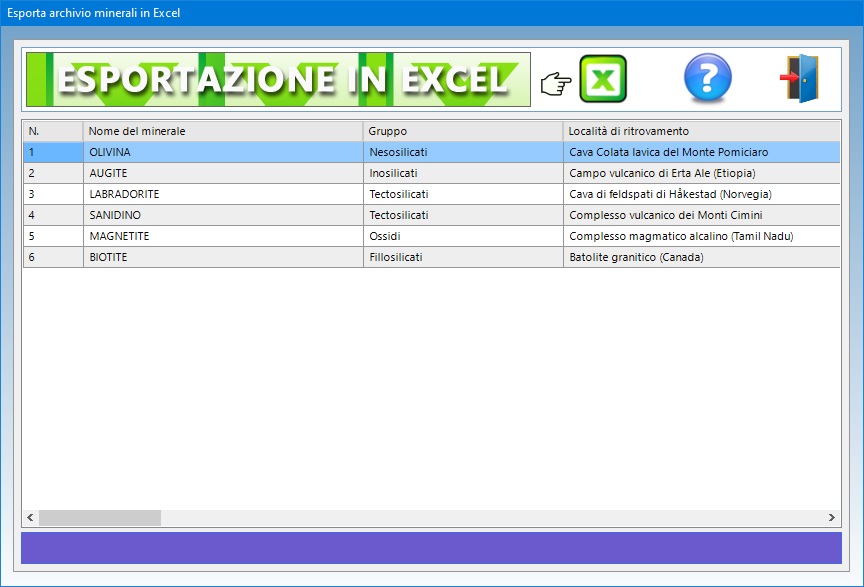Image resolution: width=864 pixels, height=587 pixels.
Task: Open help with the blue question mark icon
Action: tap(707, 80)
